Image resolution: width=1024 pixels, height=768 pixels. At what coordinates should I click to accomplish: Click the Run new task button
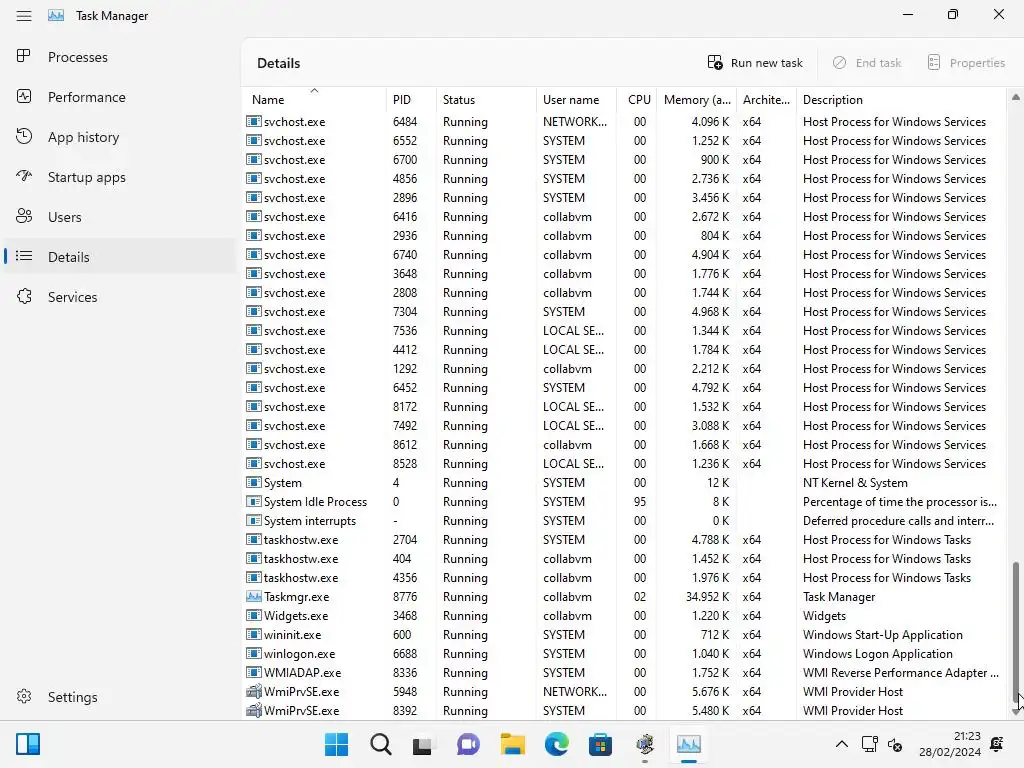click(755, 63)
